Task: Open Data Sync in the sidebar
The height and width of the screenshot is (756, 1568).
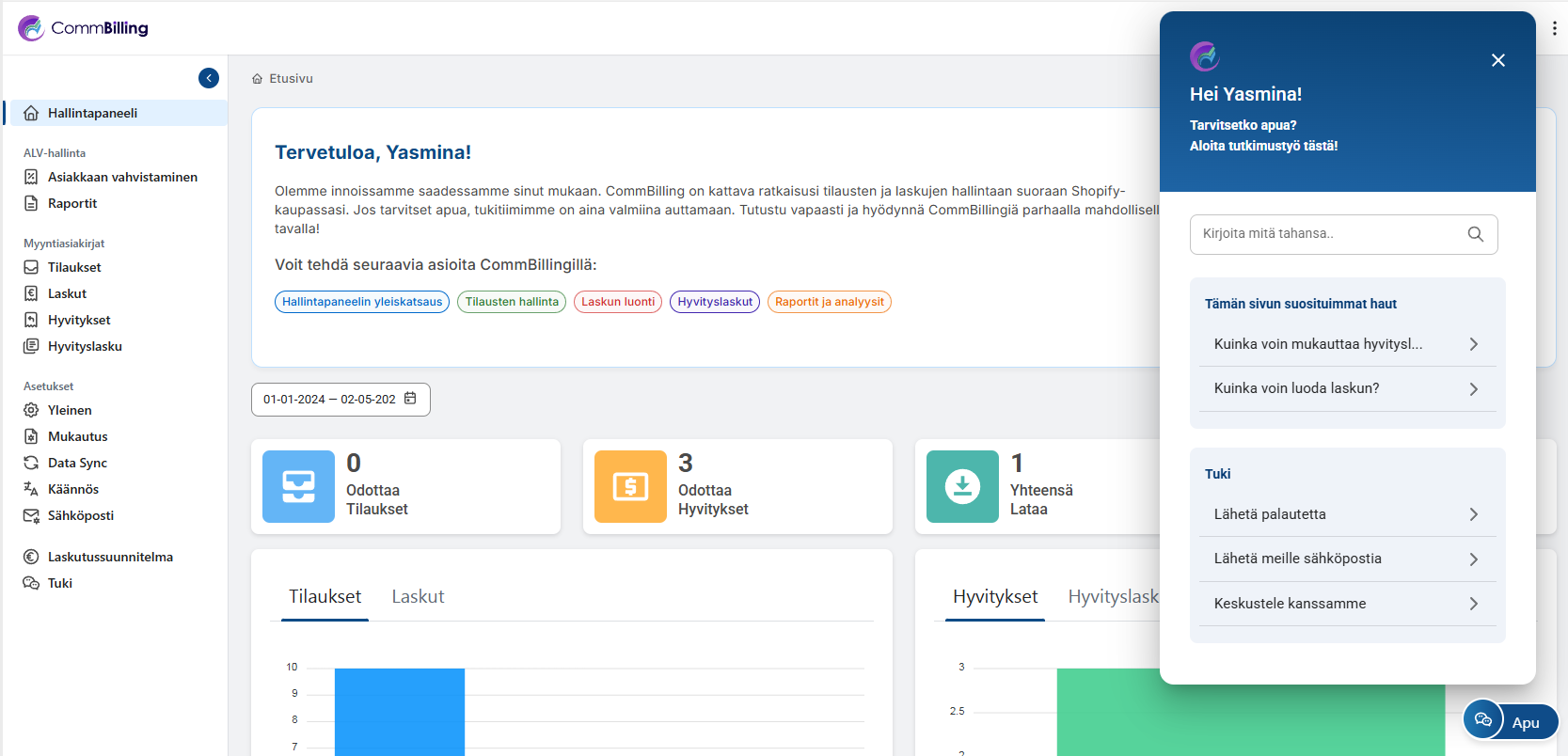Action: (x=77, y=463)
